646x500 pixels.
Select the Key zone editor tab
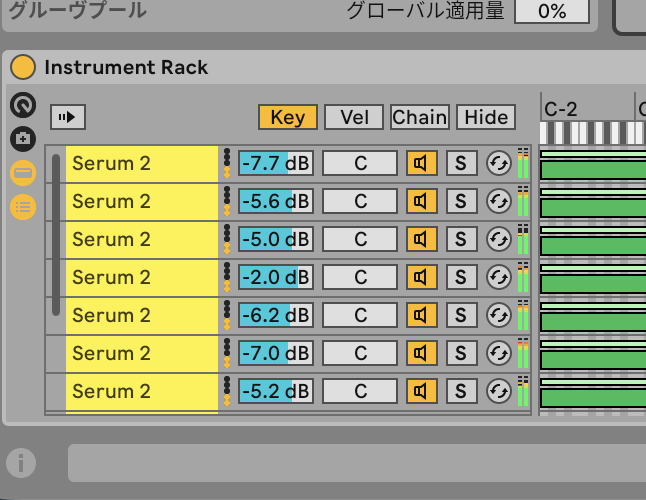(288, 117)
